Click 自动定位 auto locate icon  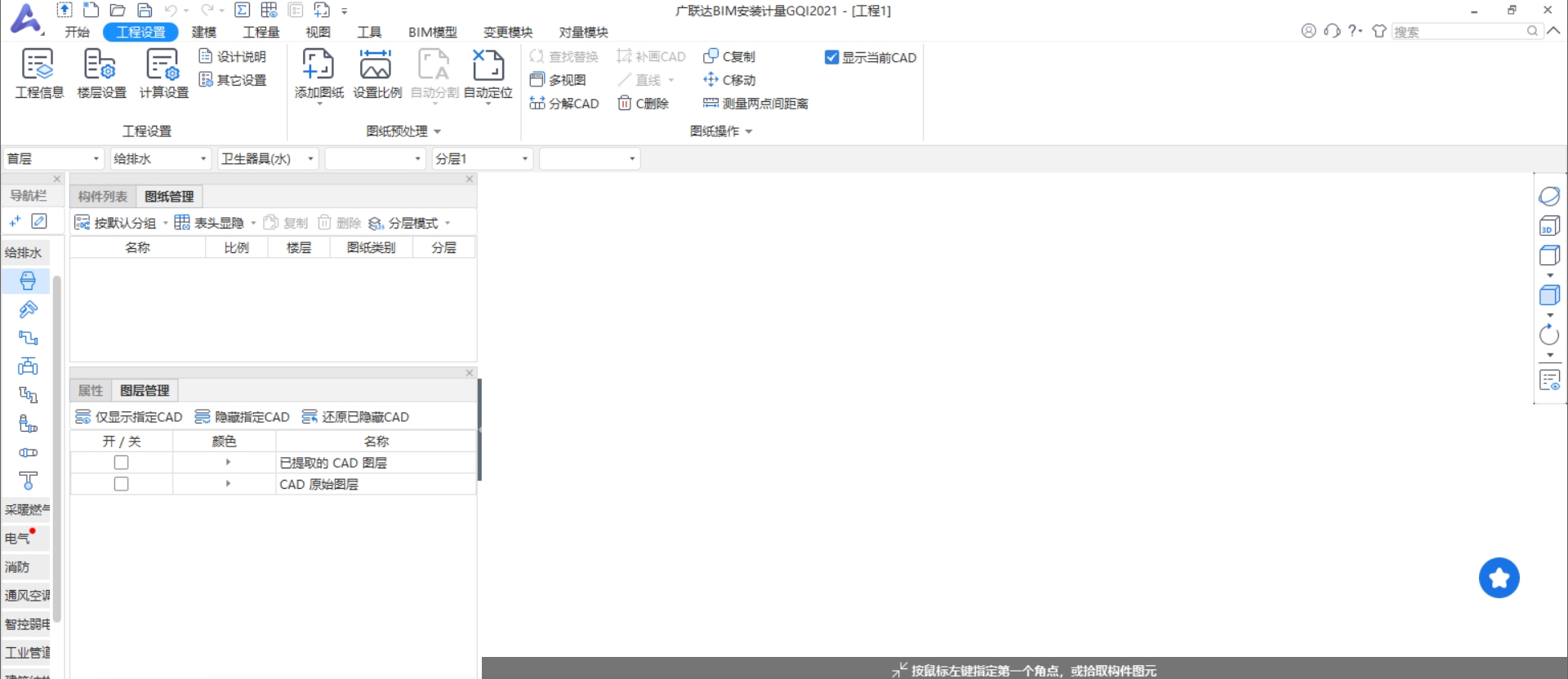tap(488, 64)
